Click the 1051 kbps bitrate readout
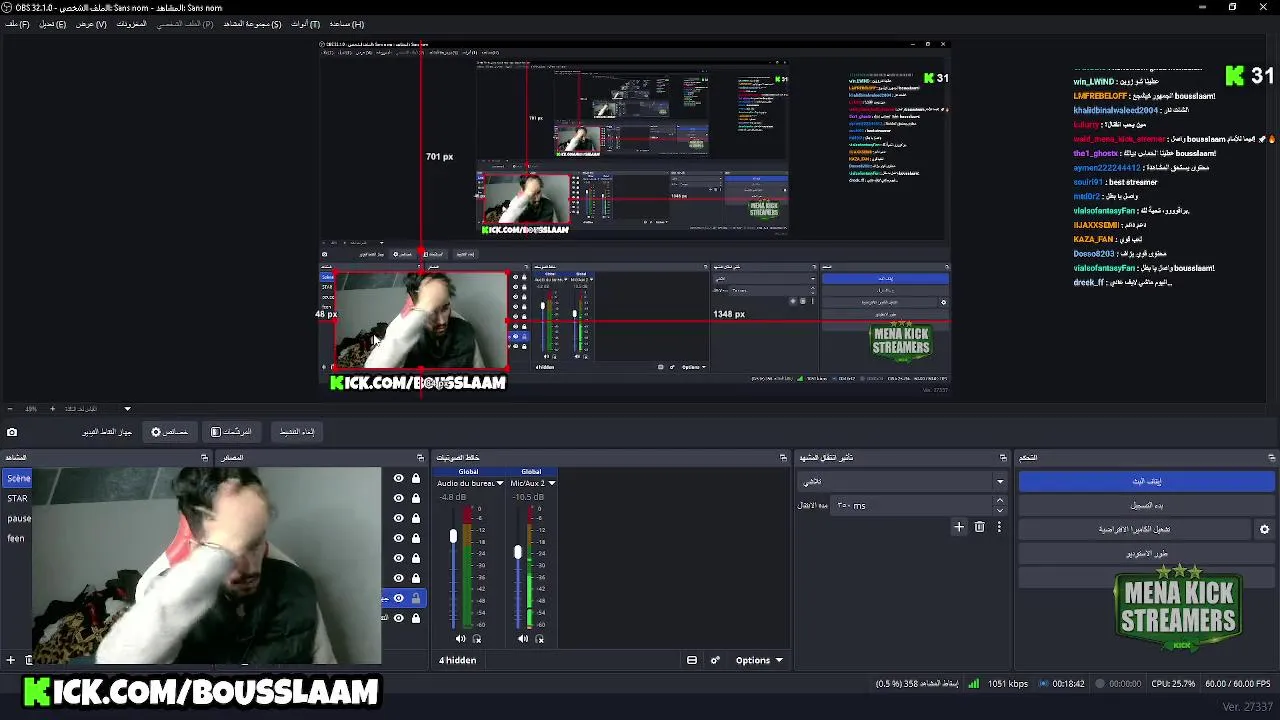This screenshot has height=720, width=1280. [1007, 684]
